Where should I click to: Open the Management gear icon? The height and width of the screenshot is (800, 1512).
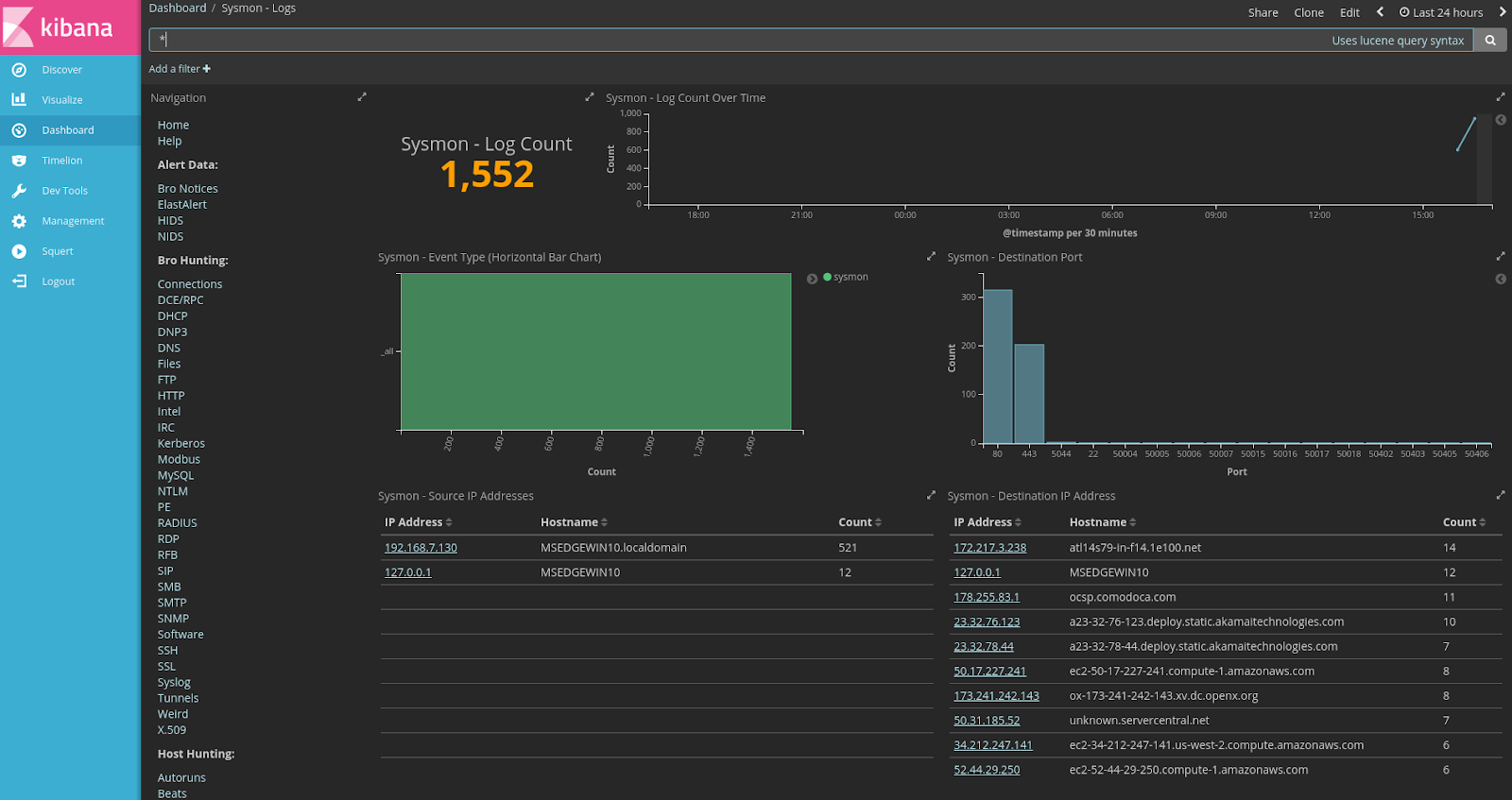click(x=19, y=221)
